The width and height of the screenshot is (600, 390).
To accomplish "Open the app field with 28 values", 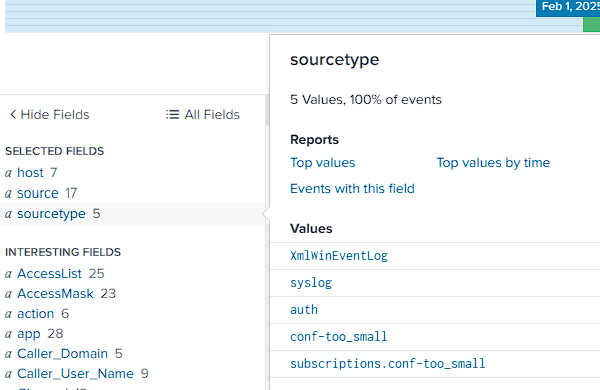I will point(29,334).
